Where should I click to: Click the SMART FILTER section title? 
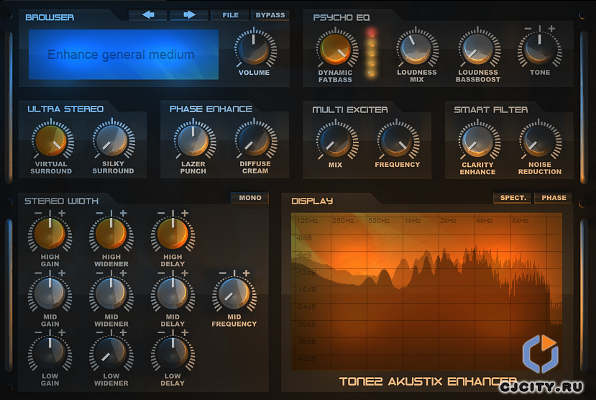(x=491, y=110)
